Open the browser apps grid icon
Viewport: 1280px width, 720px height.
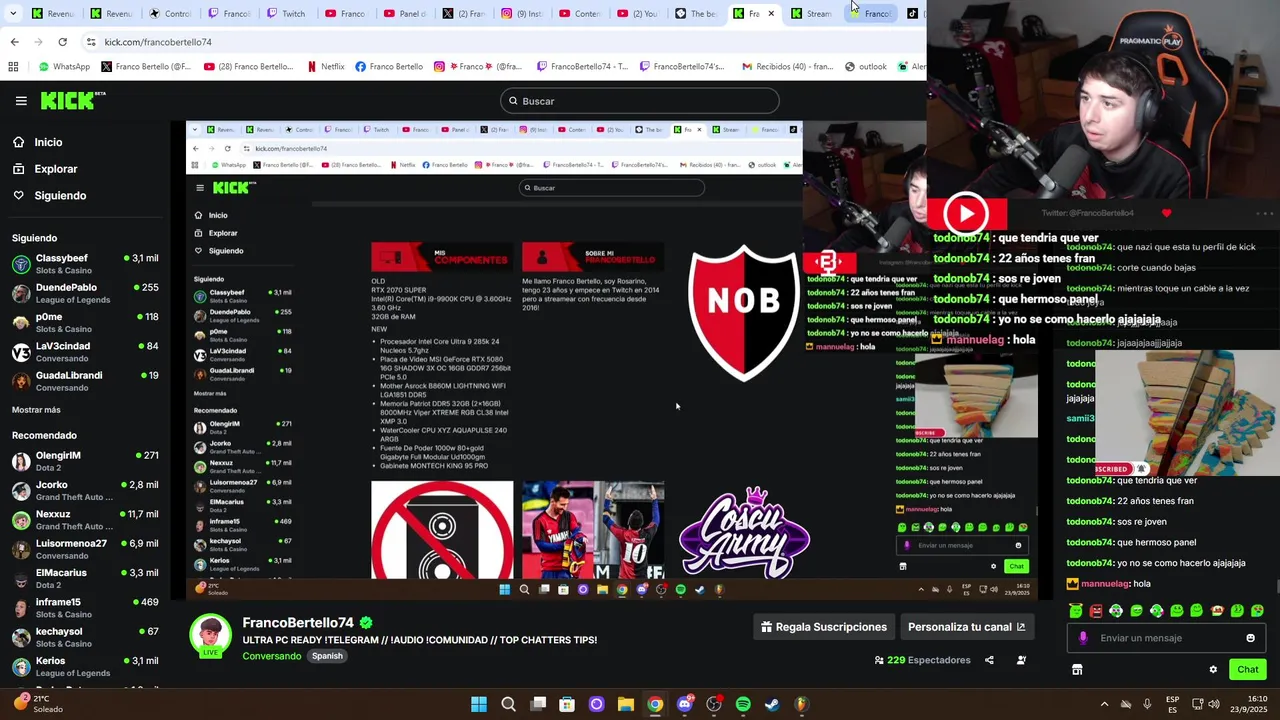[x=13, y=67]
